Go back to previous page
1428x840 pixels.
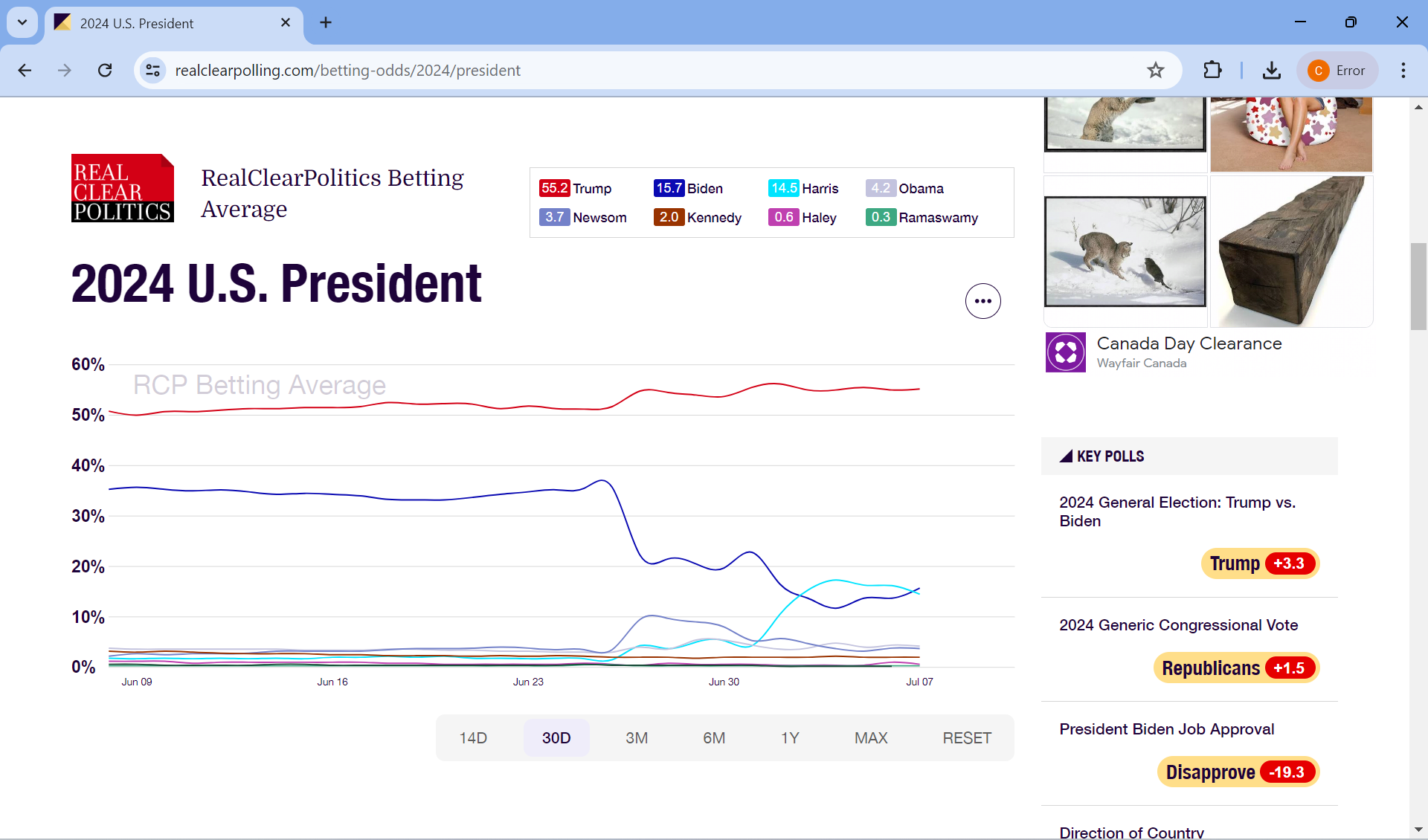click(25, 70)
